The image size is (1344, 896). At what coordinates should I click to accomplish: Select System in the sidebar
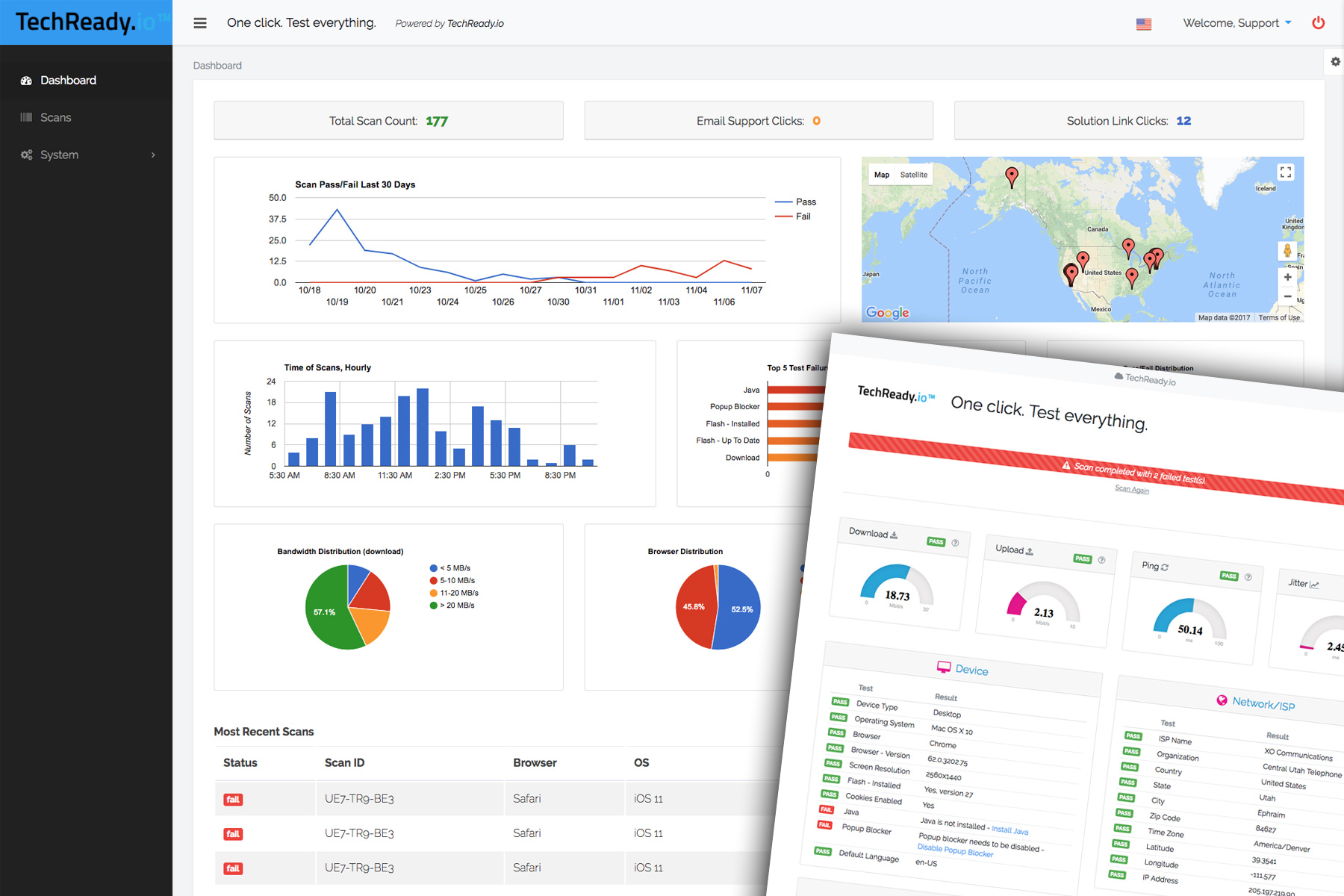point(86,155)
